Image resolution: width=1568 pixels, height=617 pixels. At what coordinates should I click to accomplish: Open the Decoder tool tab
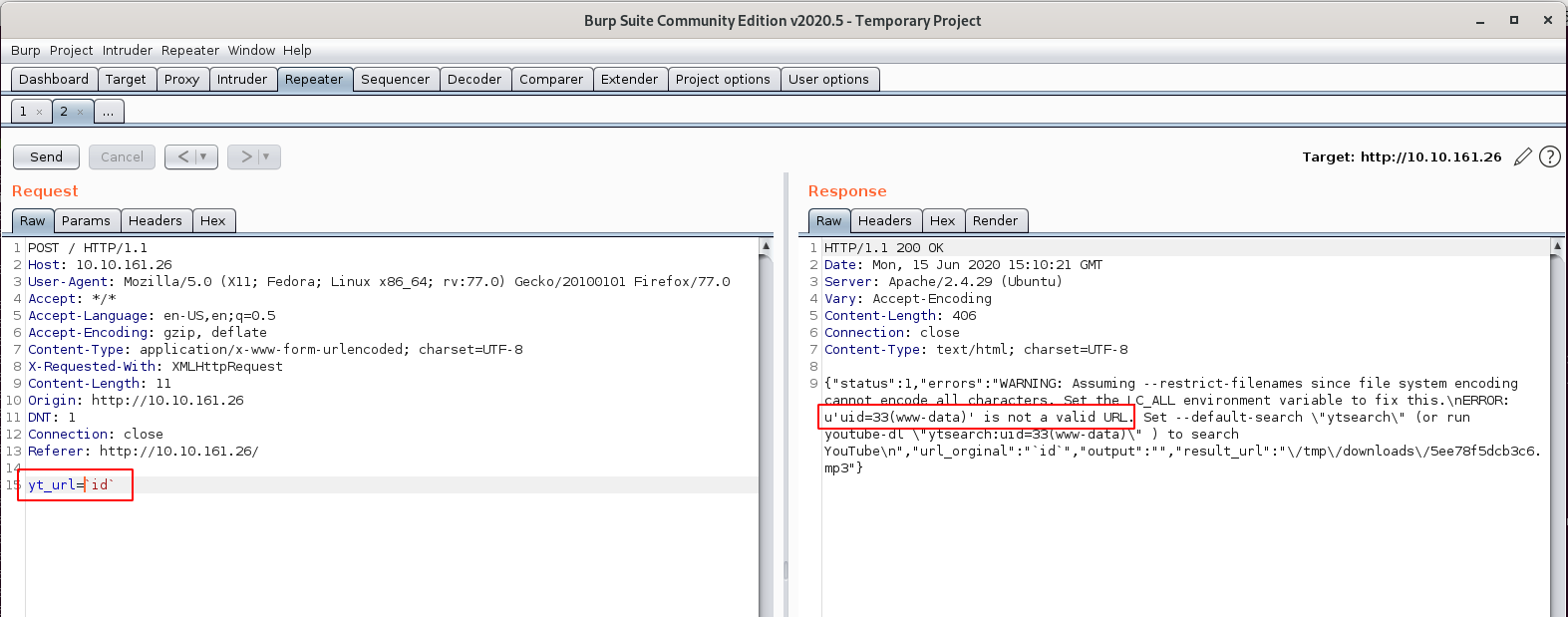473,79
